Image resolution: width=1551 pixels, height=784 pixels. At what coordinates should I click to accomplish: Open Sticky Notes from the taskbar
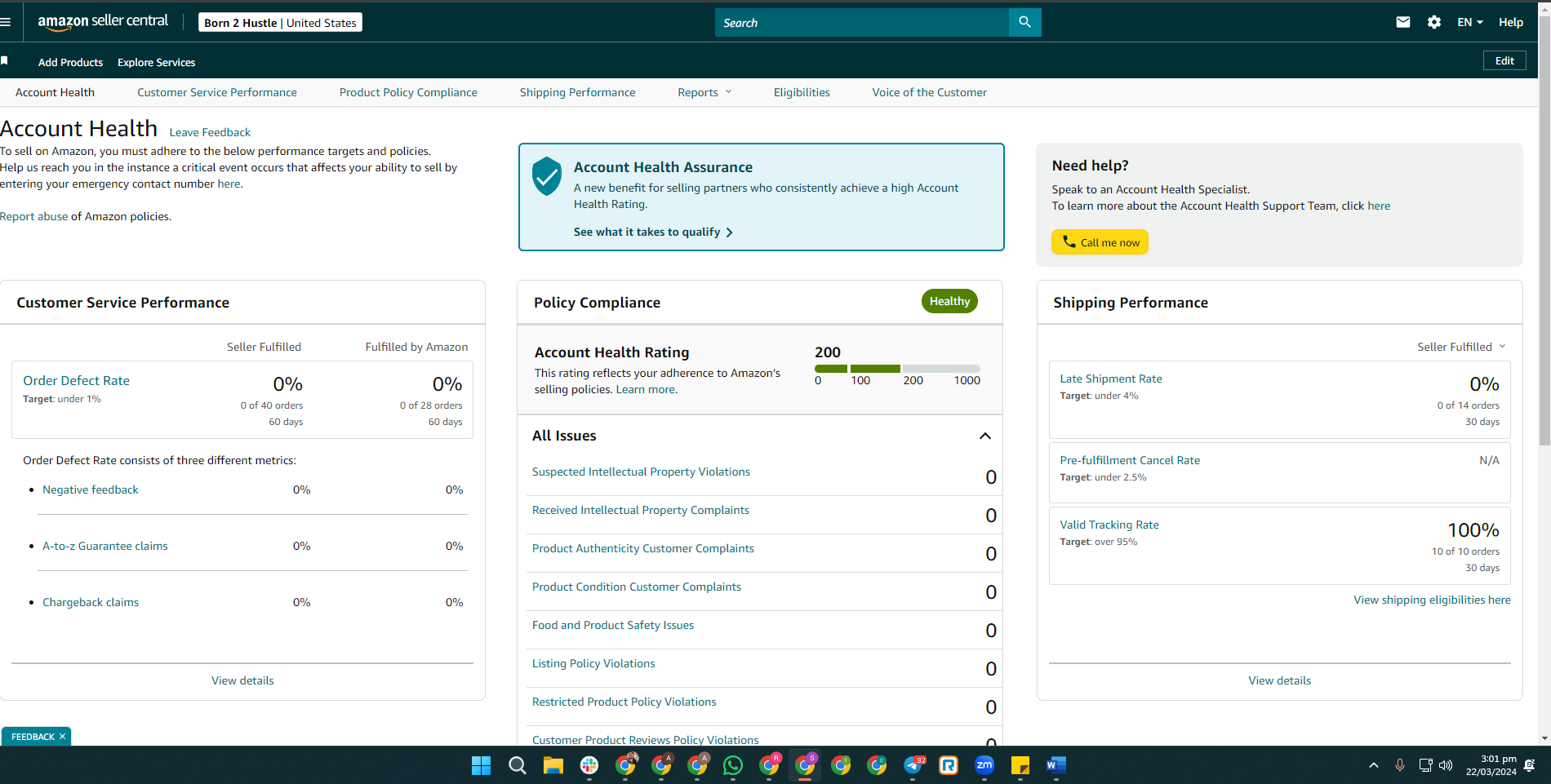point(1020,765)
